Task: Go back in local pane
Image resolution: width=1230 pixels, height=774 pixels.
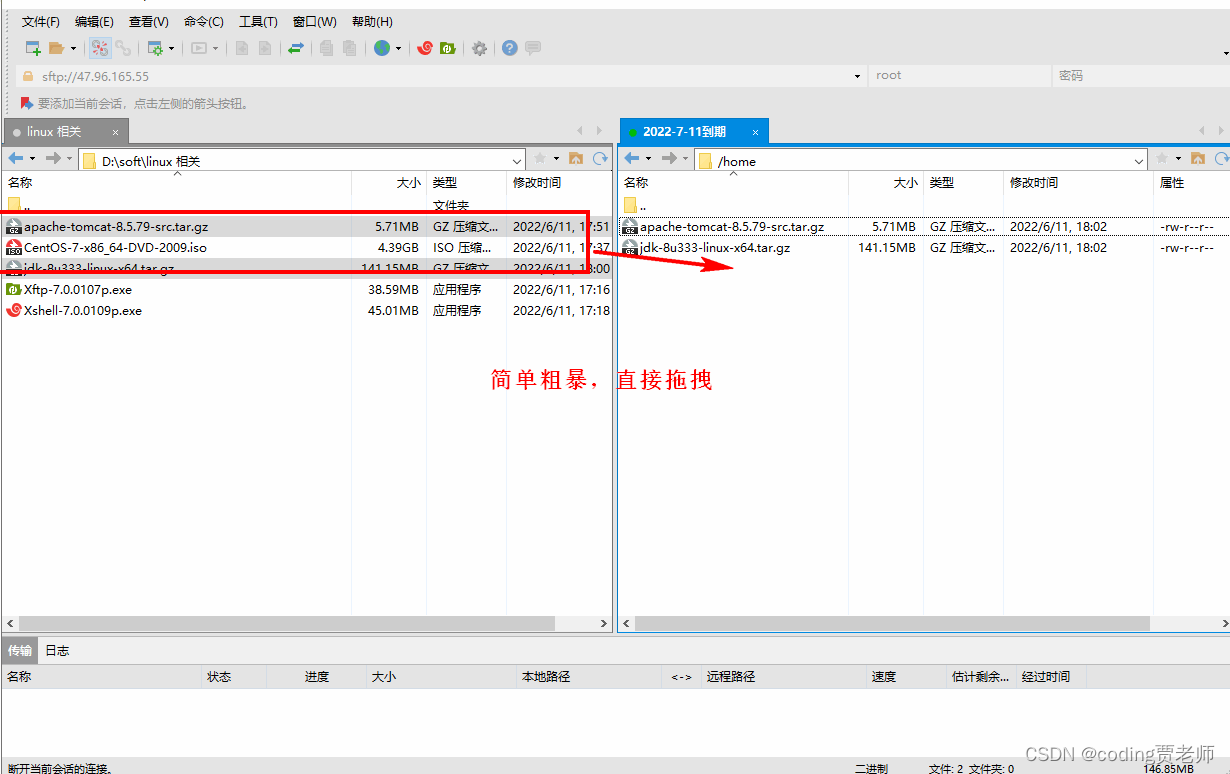Action: [15, 158]
